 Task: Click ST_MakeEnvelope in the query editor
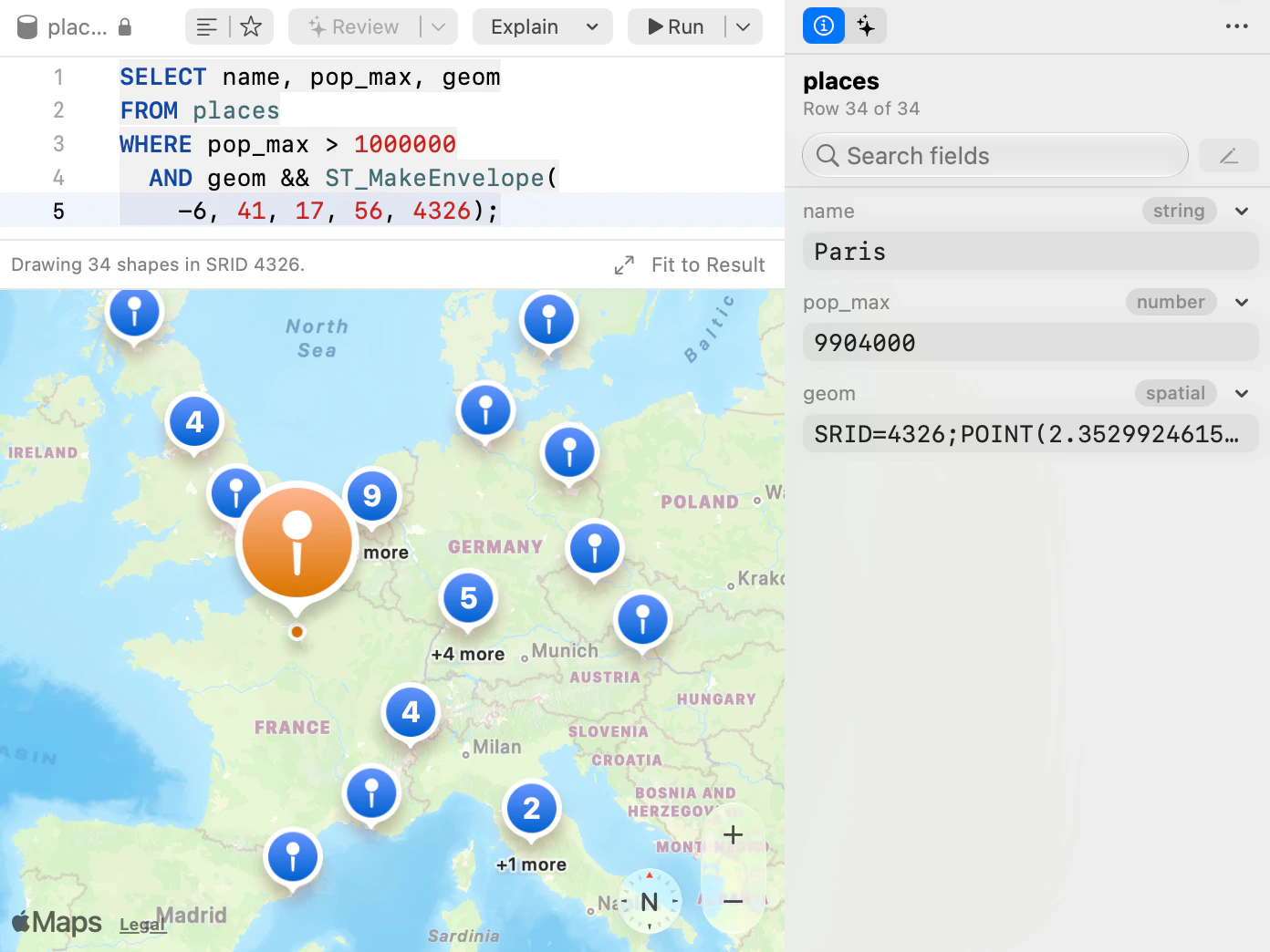point(434,178)
